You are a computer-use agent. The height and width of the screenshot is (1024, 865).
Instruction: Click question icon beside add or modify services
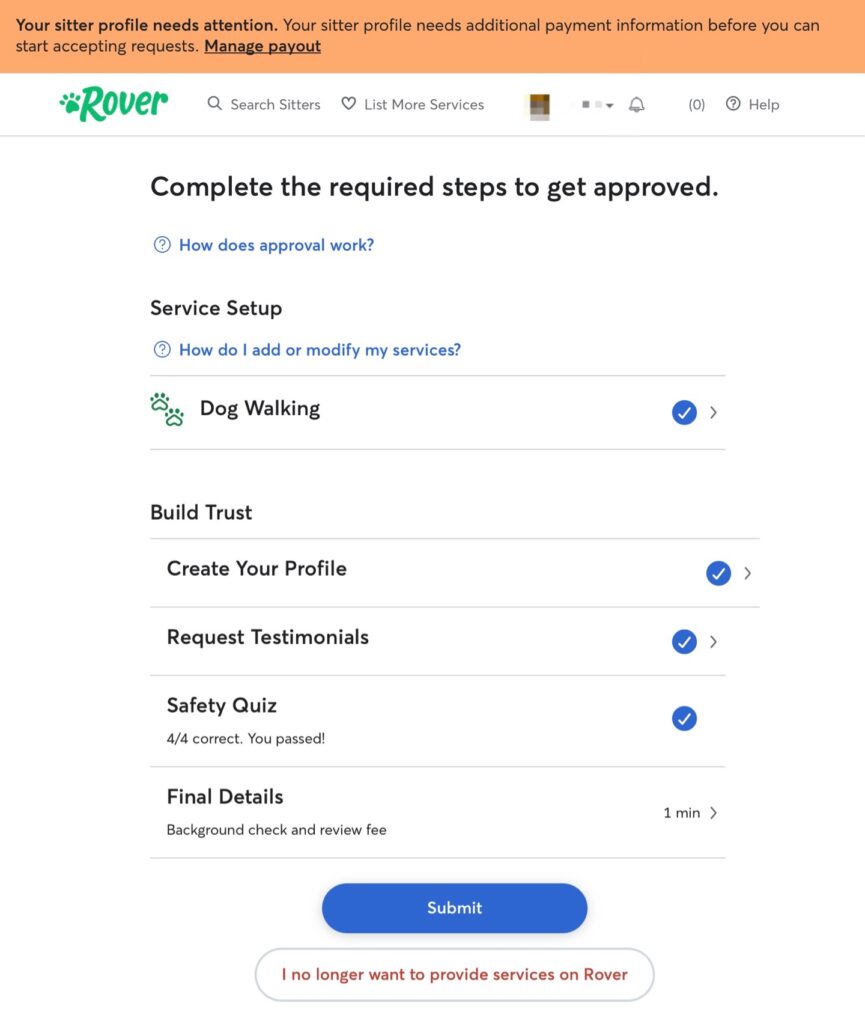point(162,350)
